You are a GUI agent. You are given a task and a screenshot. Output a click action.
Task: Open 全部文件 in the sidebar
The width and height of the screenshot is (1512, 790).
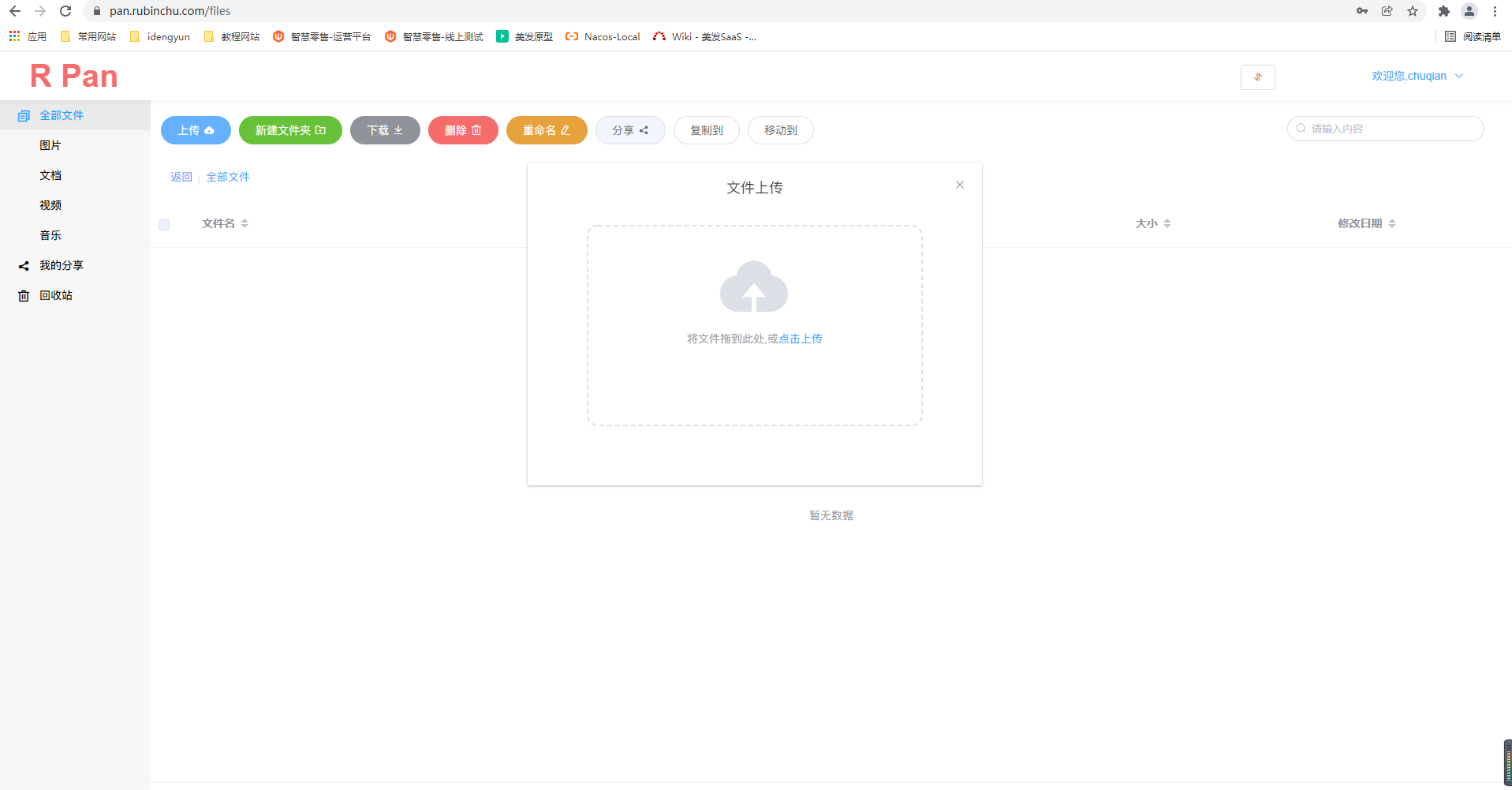(75, 115)
